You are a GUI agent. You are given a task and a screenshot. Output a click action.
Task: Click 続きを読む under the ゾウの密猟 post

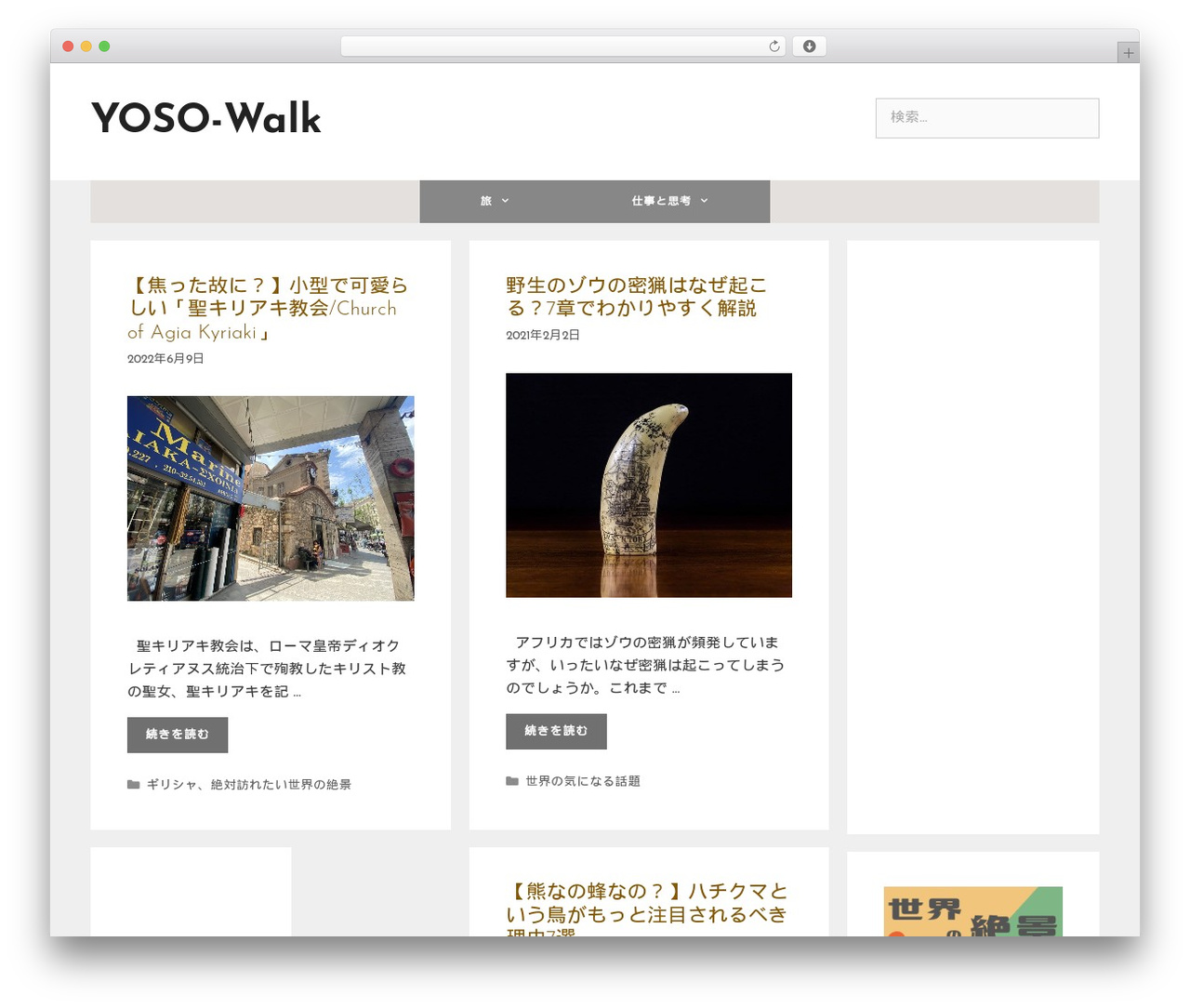point(556,731)
